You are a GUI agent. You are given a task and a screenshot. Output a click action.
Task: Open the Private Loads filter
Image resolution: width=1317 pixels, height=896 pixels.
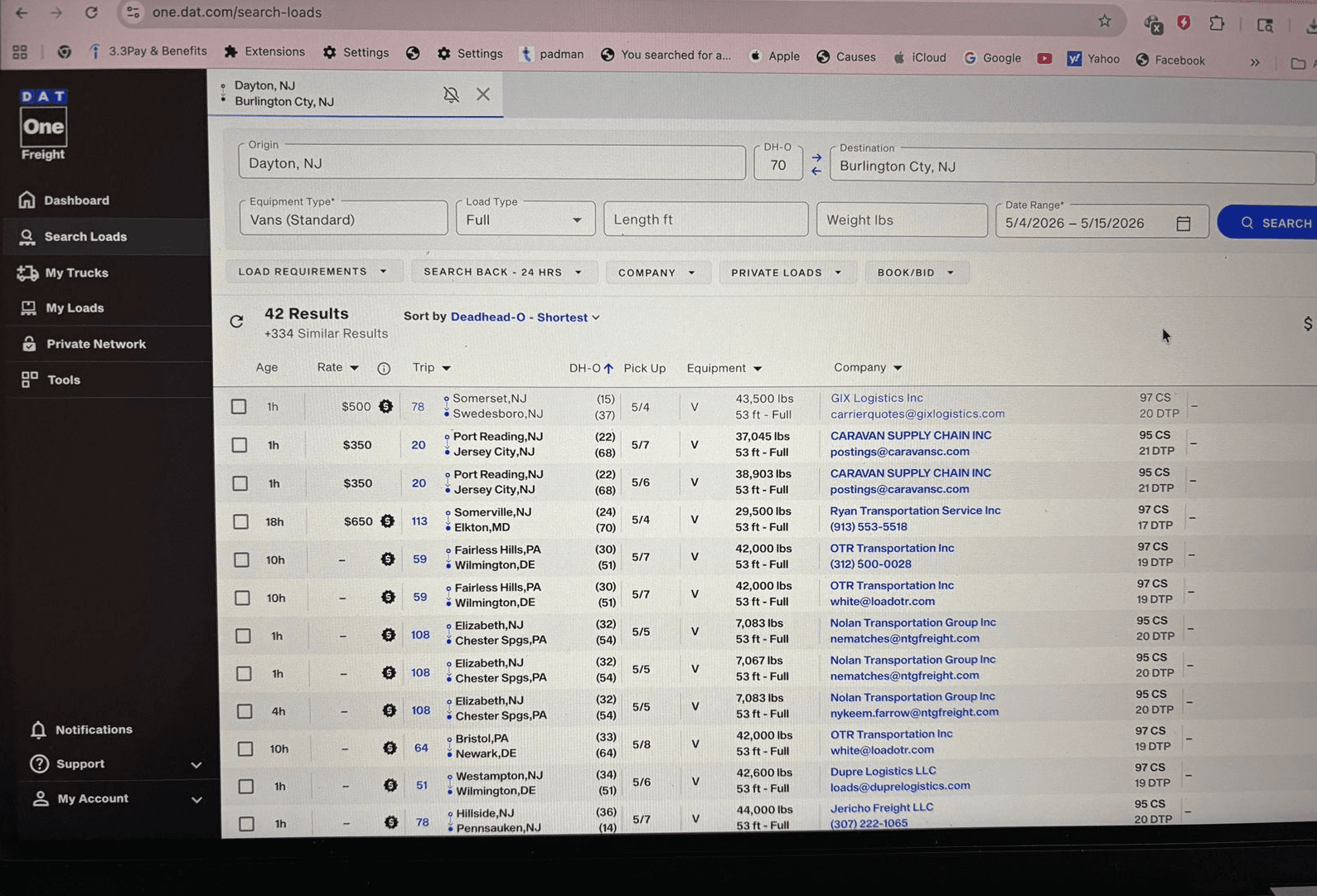coord(787,273)
